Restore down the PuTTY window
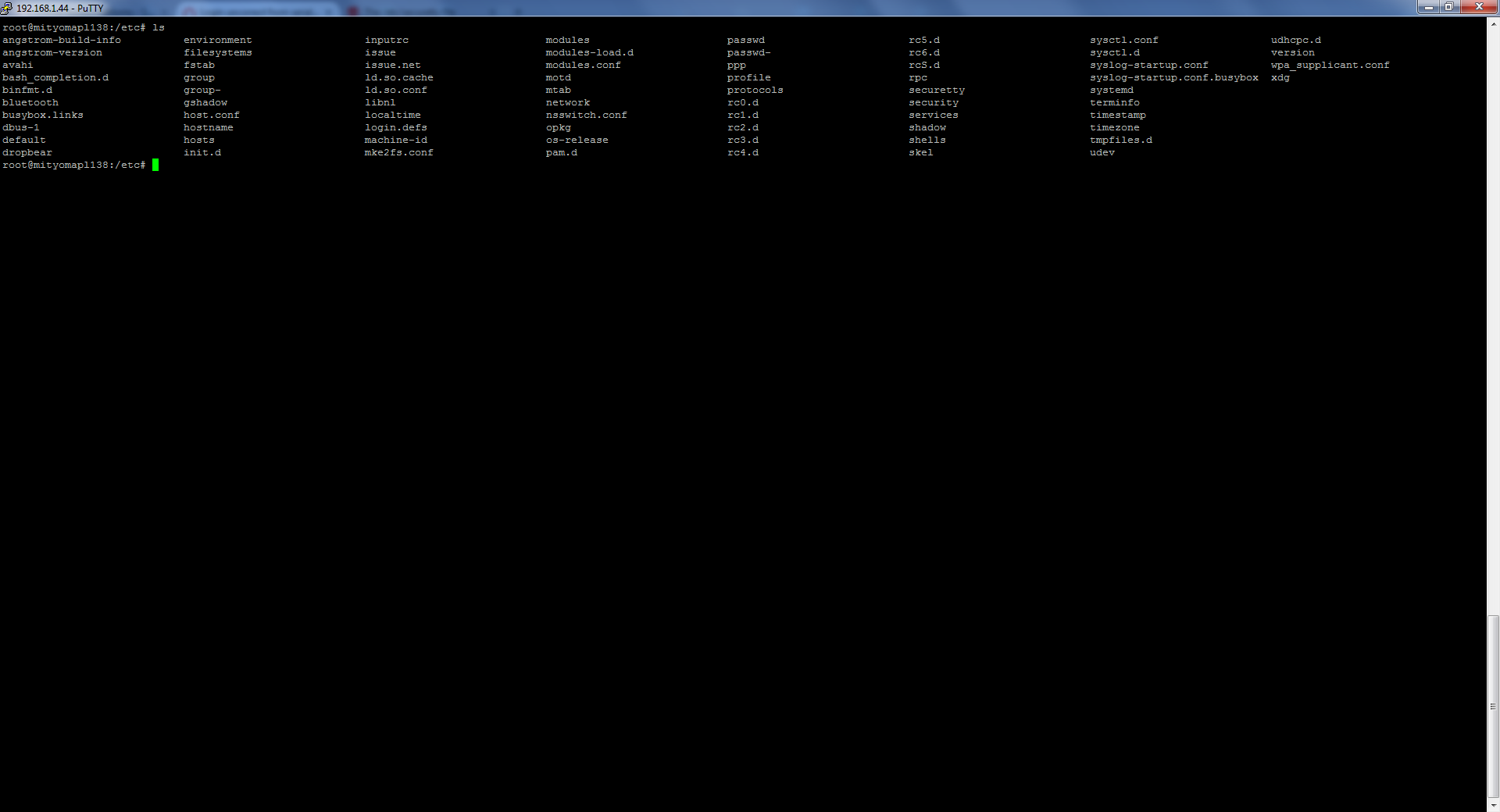Screen dimensions: 1500x812 point(1449,7)
